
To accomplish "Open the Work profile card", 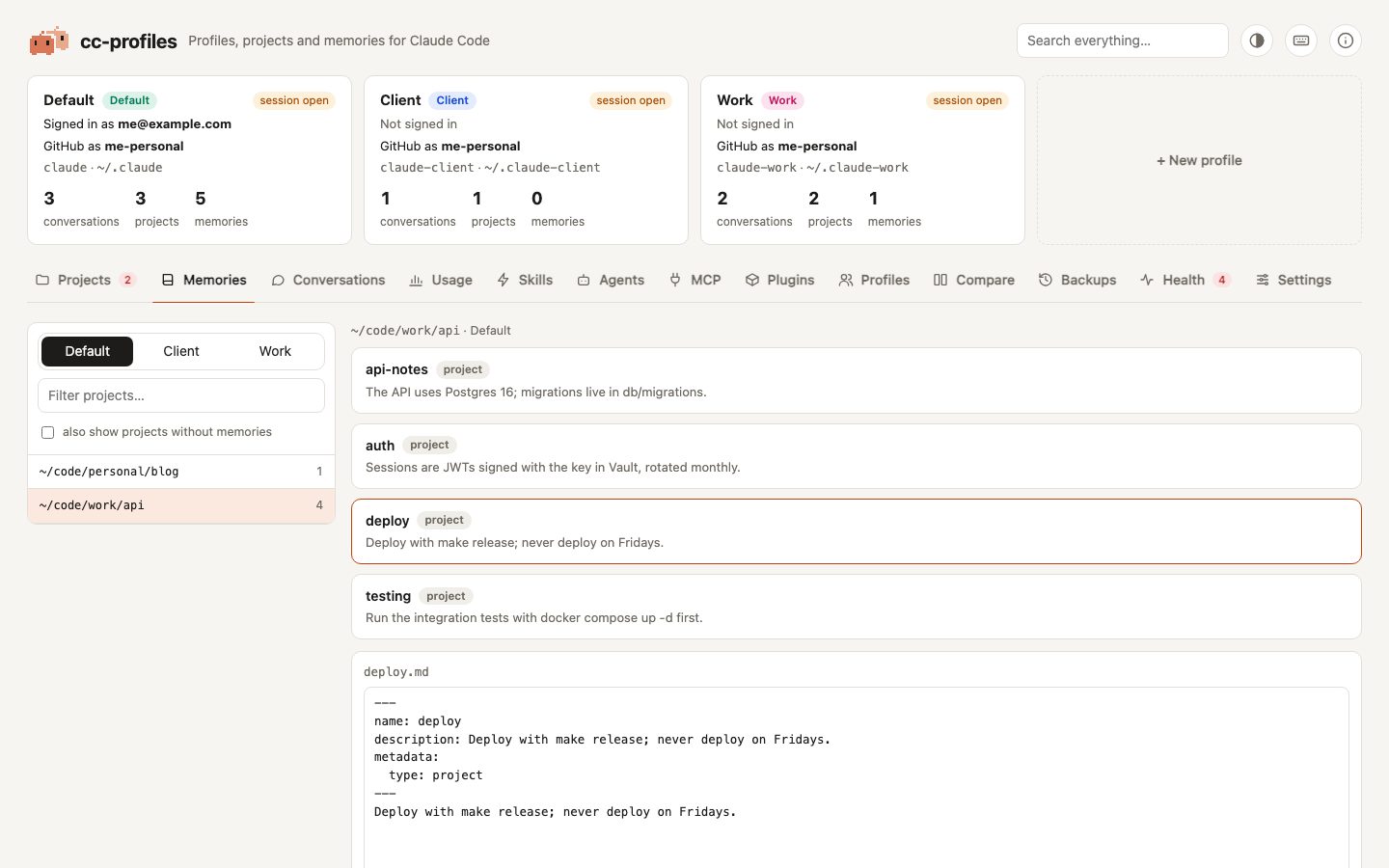I will point(862,160).
